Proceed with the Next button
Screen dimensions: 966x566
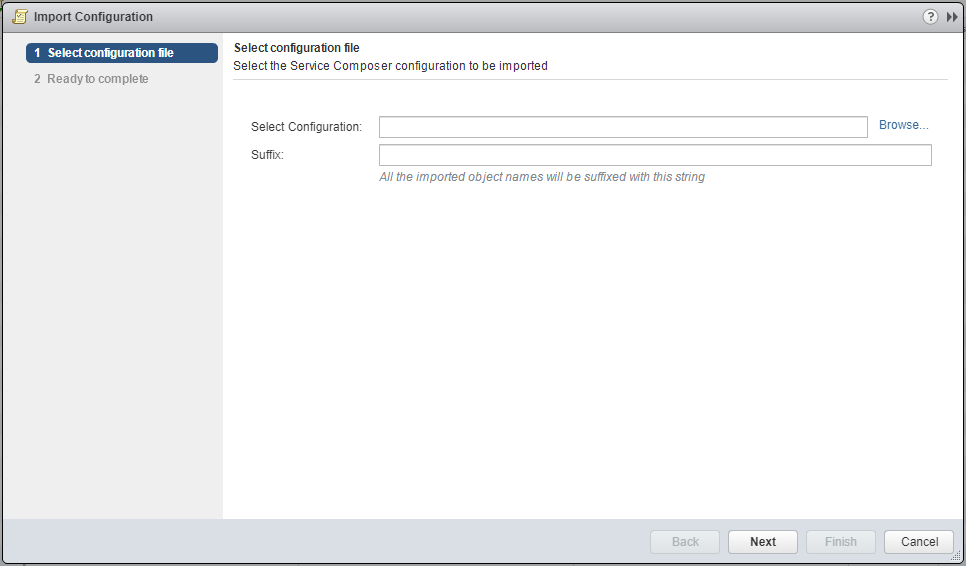click(762, 542)
